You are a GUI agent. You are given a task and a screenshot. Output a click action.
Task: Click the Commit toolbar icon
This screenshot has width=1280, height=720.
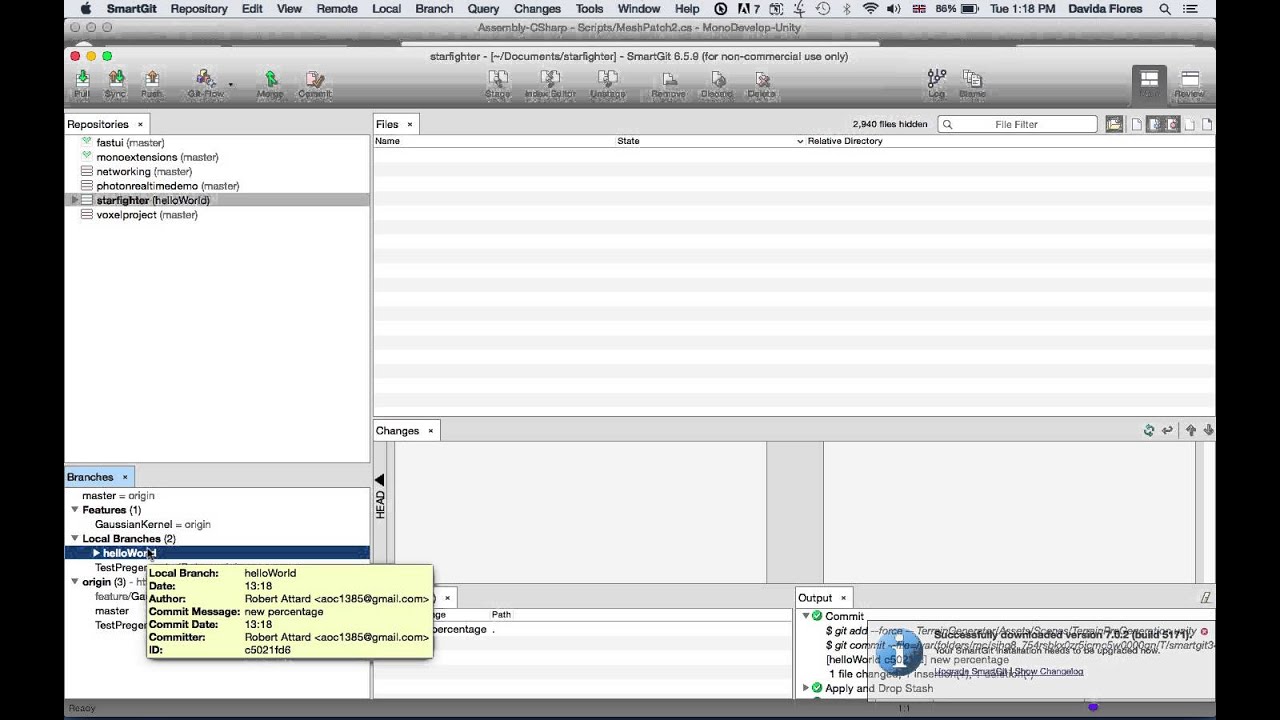tap(314, 83)
